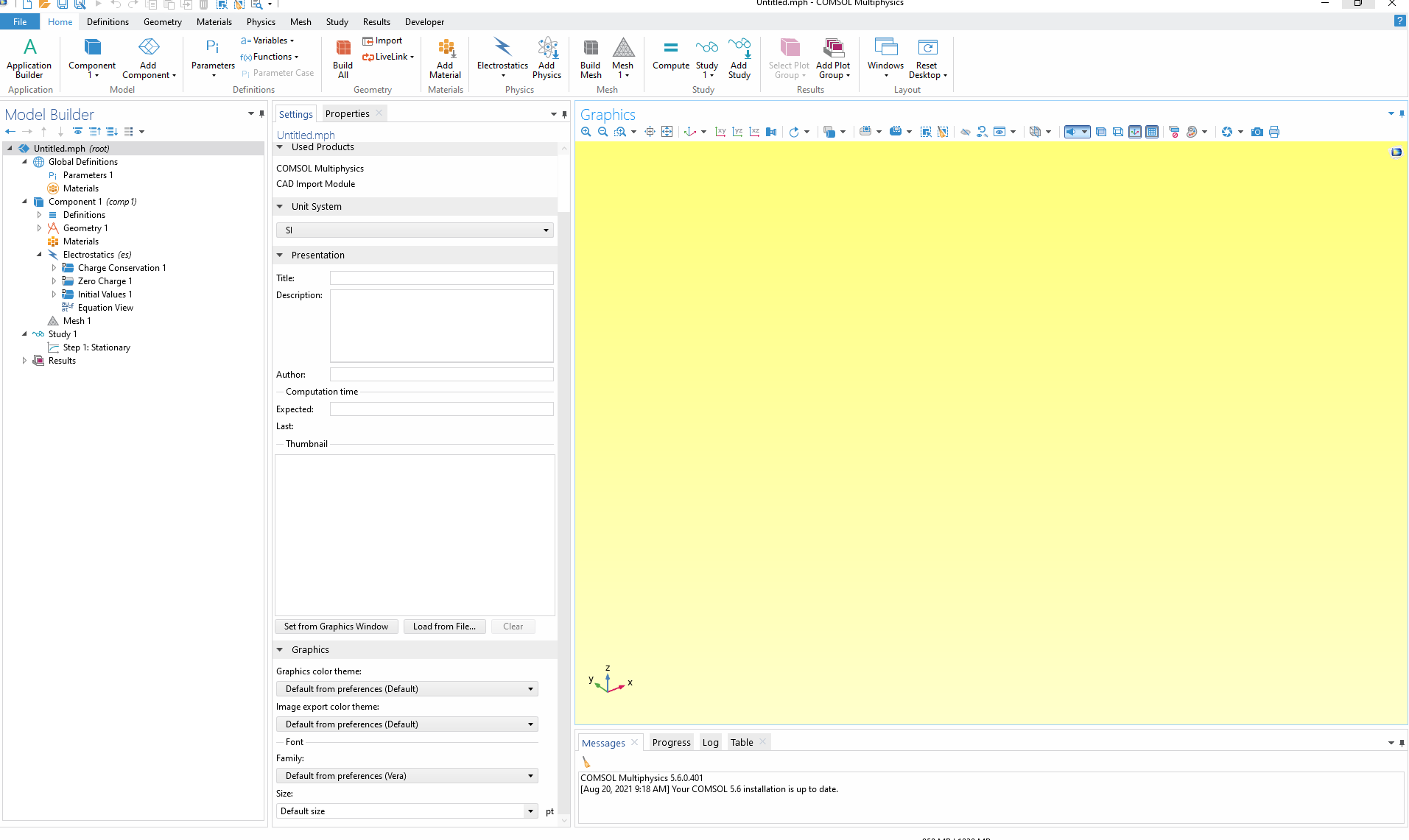Click the Build All geometry icon
Viewport: 1409px width, 840px height.
coord(342,58)
